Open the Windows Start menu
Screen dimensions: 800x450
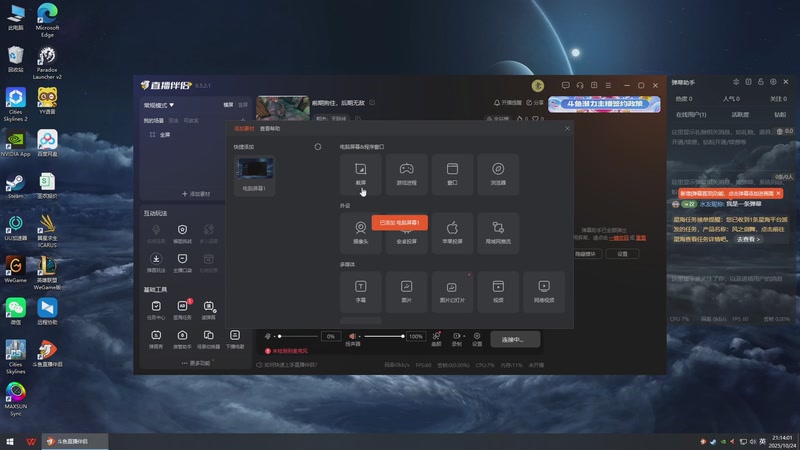pos(10,441)
